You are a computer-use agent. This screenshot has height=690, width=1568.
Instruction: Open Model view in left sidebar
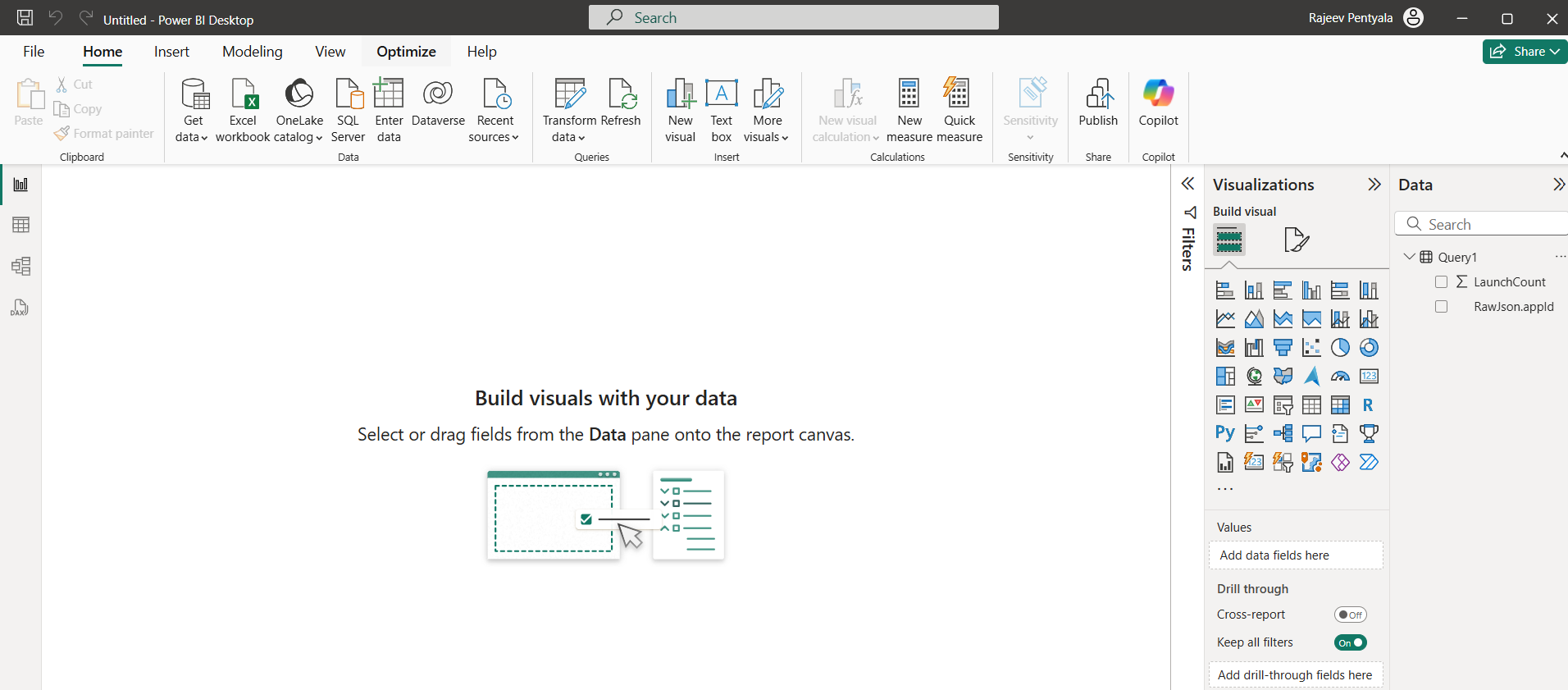[x=21, y=266]
